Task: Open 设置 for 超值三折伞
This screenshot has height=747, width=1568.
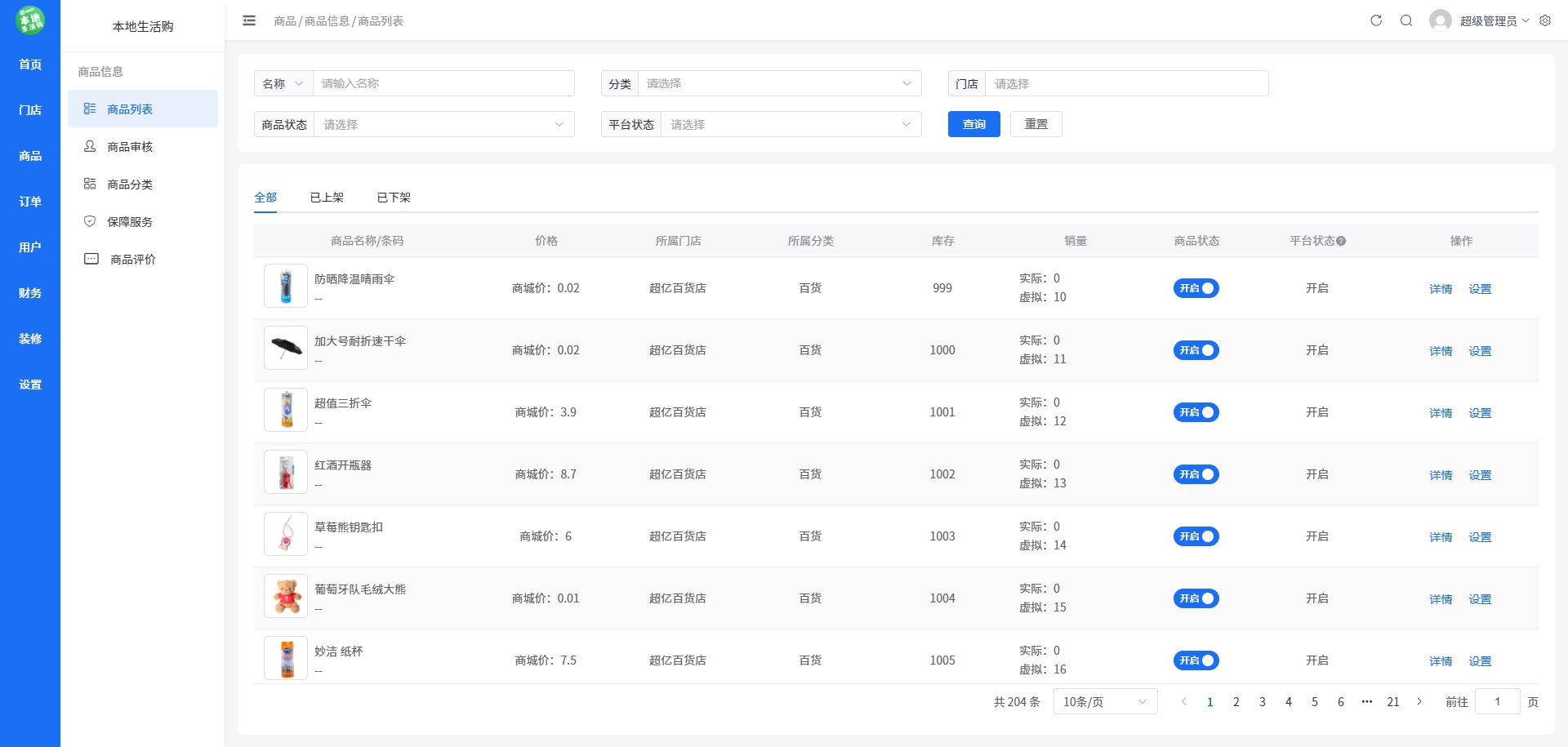Action: point(1480,413)
